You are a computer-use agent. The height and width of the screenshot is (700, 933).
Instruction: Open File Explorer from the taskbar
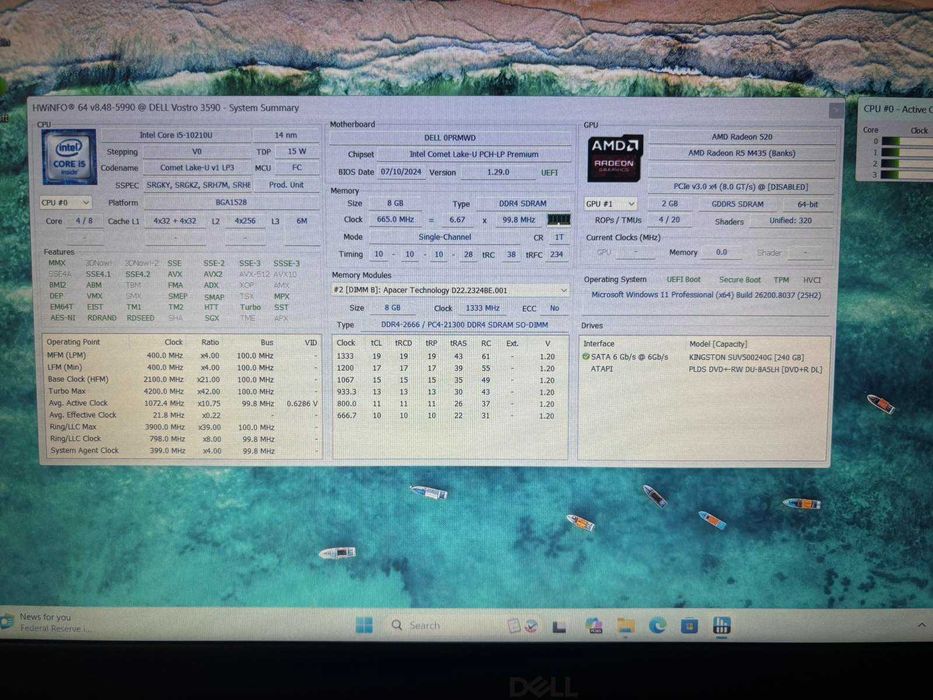tap(625, 626)
